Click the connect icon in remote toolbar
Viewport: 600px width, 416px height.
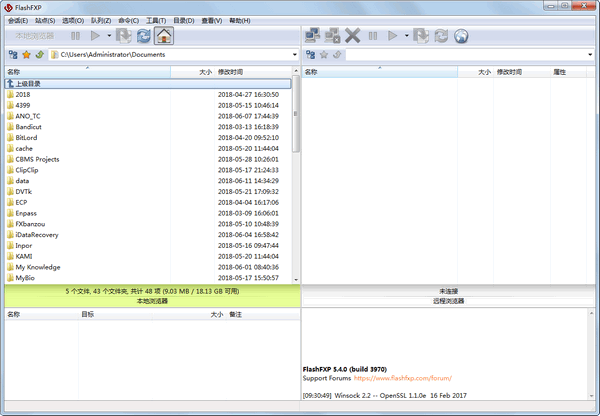click(x=311, y=35)
